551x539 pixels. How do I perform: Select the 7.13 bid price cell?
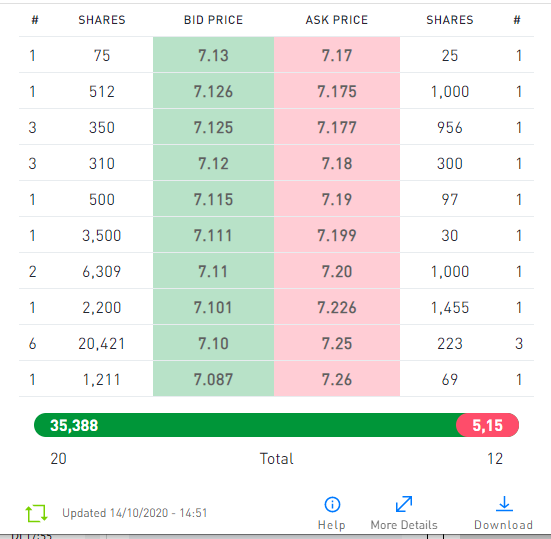[213, 55]
